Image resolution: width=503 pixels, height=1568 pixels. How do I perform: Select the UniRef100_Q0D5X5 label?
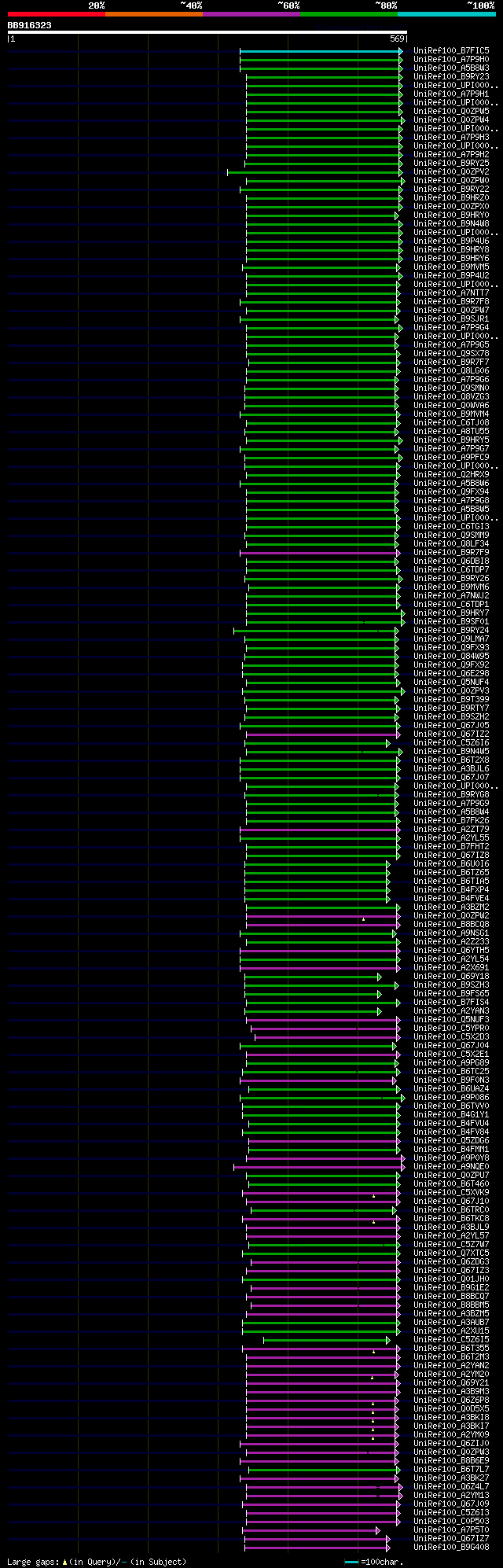pos(451,1409)
